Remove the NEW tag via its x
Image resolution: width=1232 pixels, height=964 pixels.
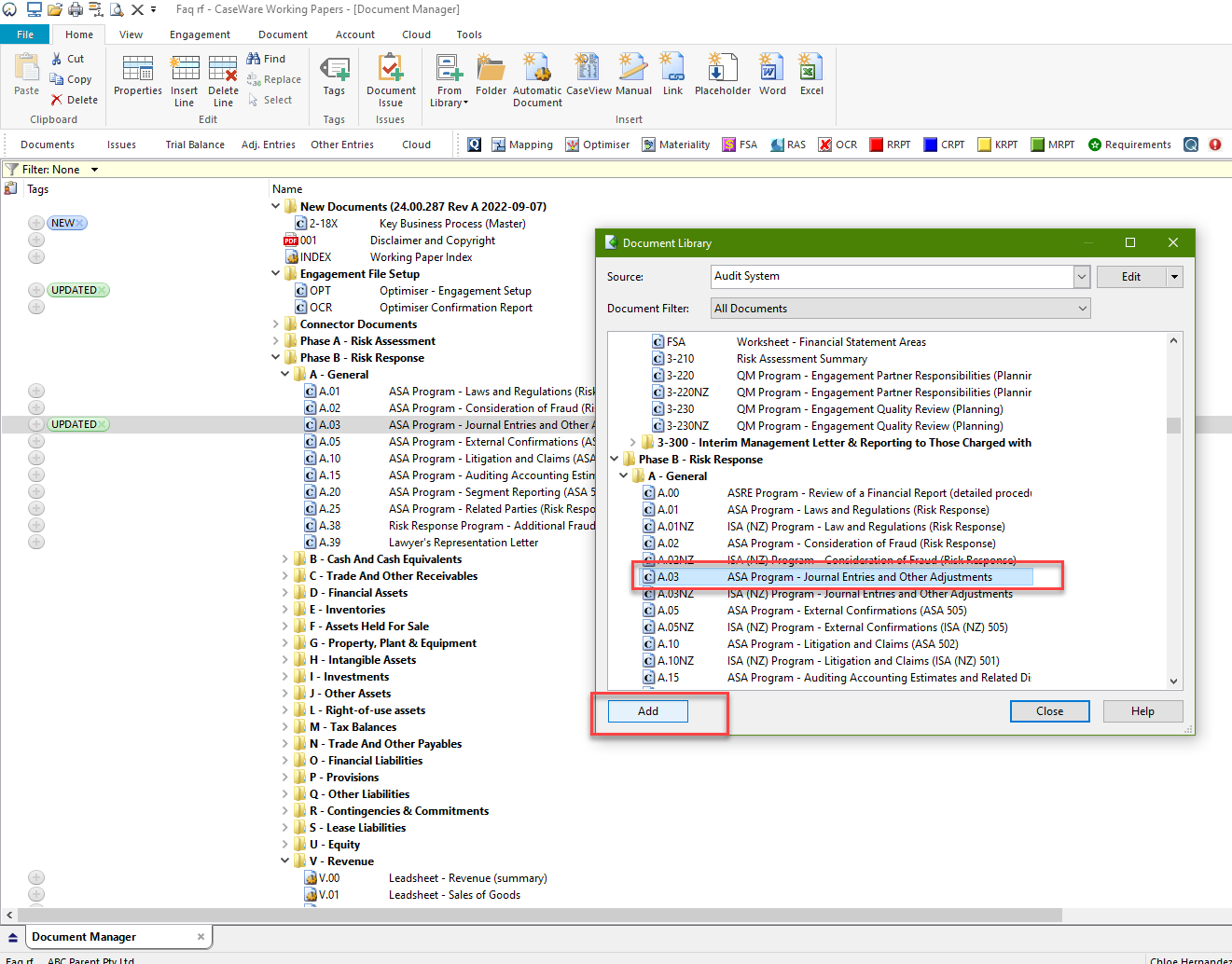click(80, 223)
